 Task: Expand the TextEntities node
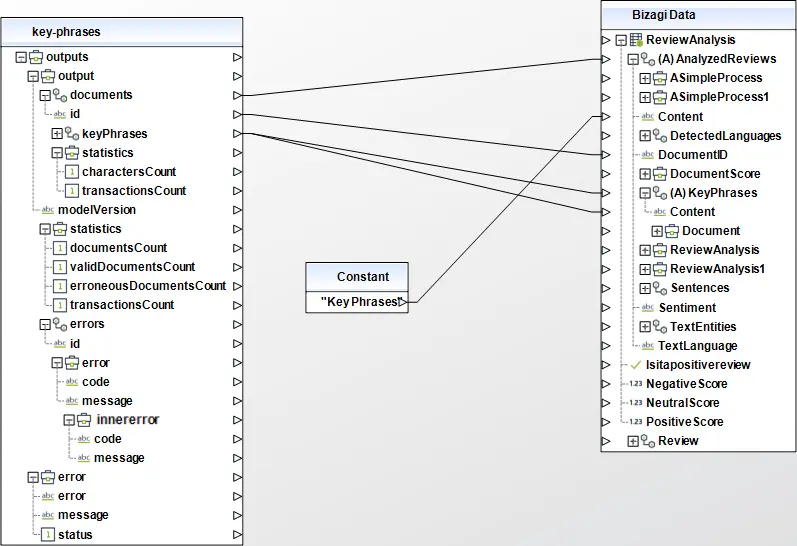(645, 327)
